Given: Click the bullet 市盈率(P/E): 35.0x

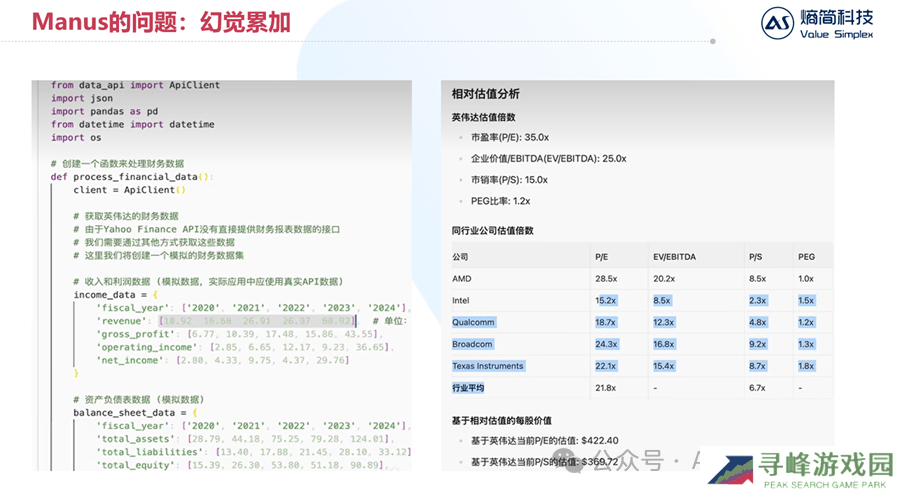Looking at the screenshot, I should pos(510,138).
